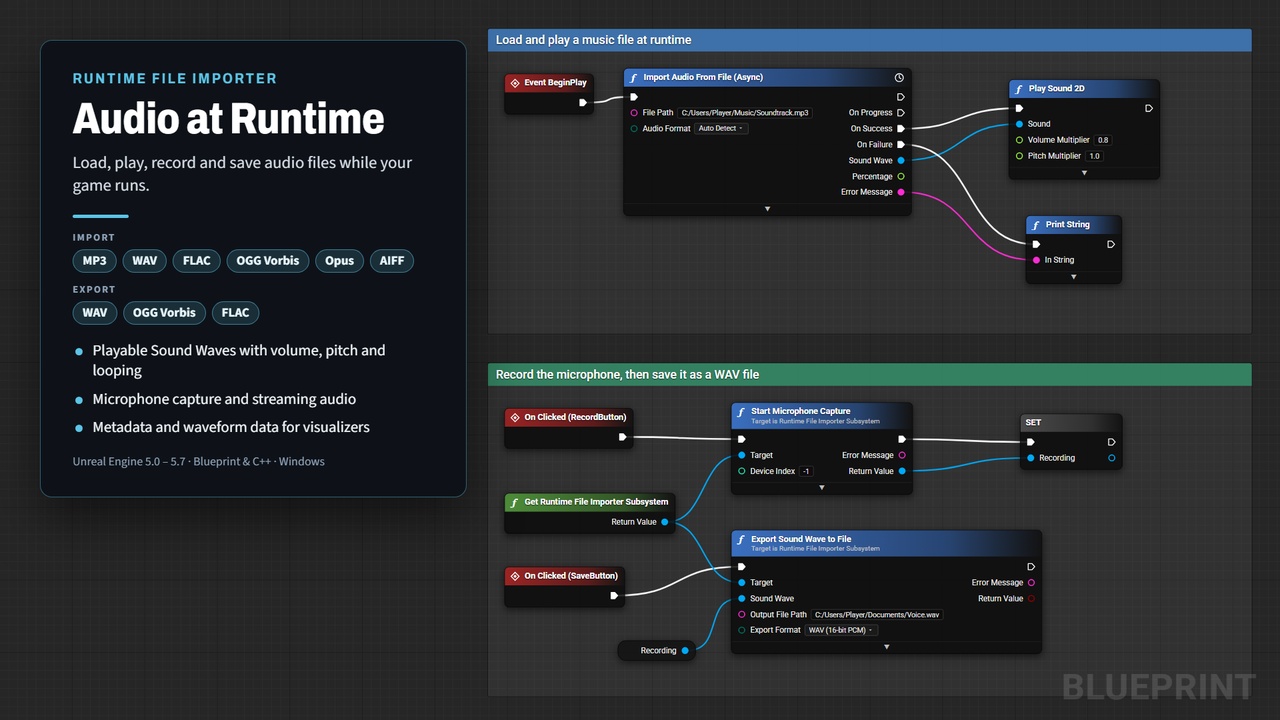The width and height of the screenshot is (1280, 720).
Task: Click the Volume Multiplier 0.8 value field
Action: click(1103, 140)
